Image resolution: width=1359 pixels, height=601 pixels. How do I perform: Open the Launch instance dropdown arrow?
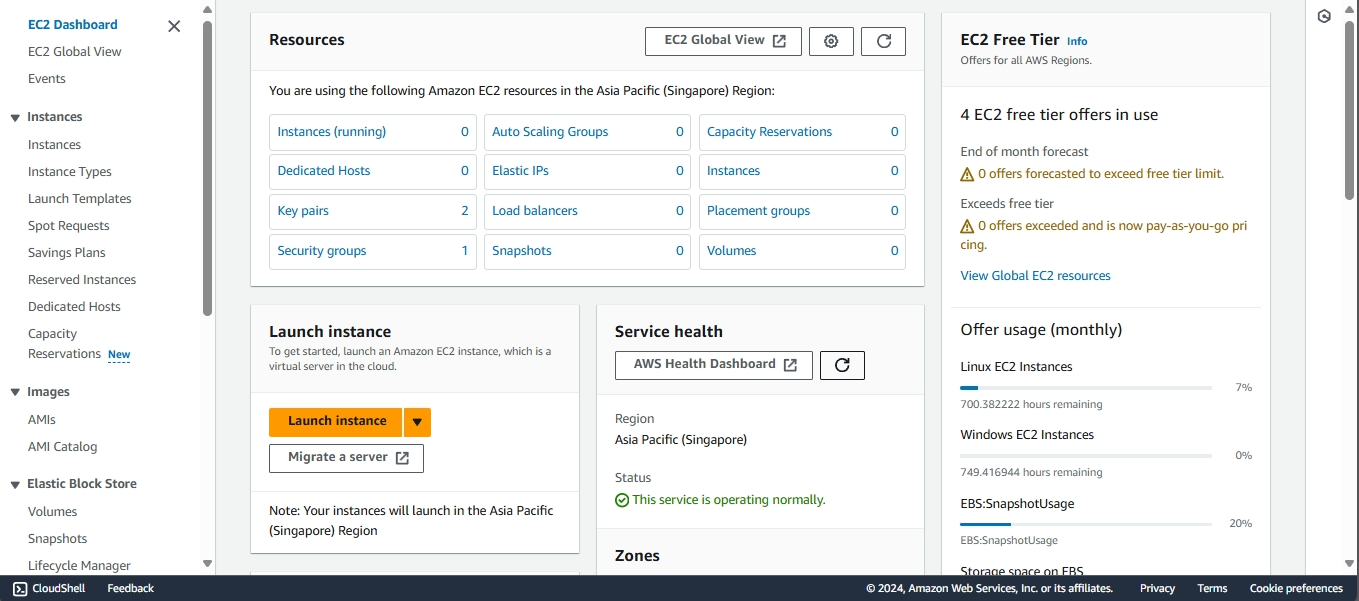click(x=417, y=422)
